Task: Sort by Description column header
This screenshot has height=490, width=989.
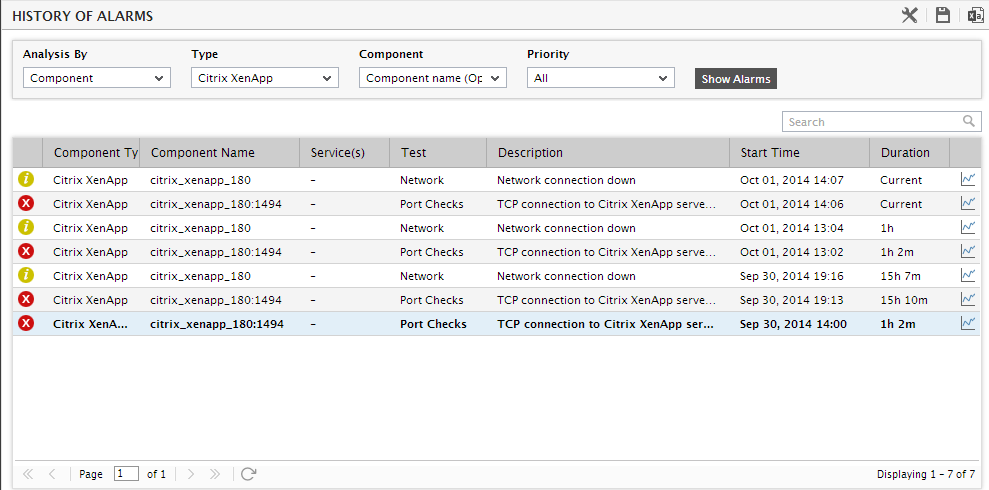Action: (x=608, y=153)
